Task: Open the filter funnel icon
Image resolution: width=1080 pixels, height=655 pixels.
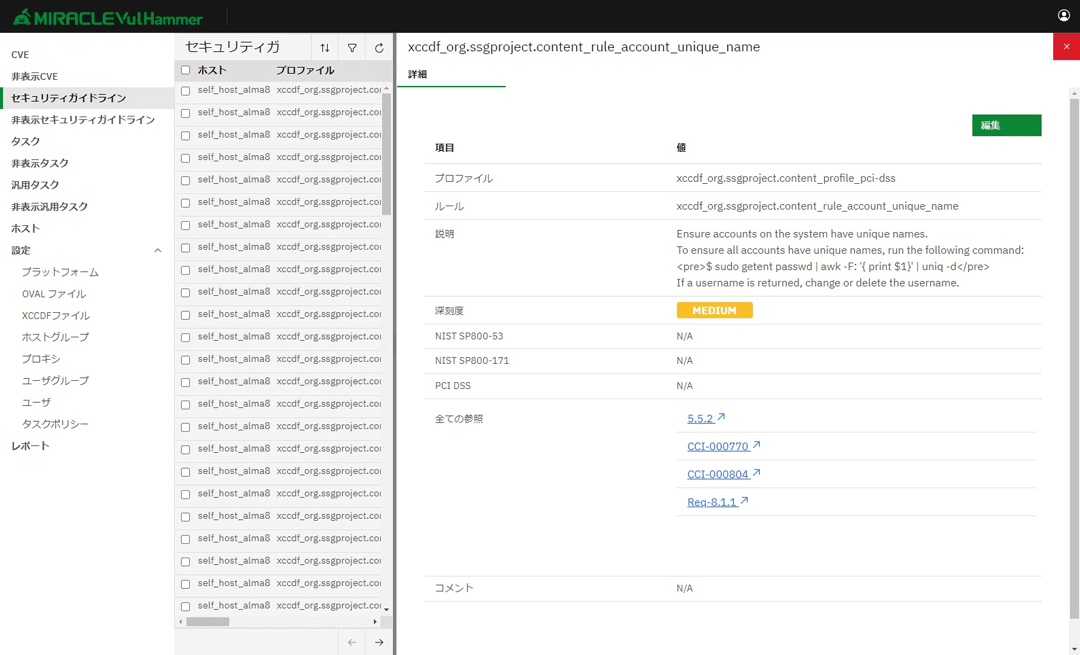Action: 352,48
